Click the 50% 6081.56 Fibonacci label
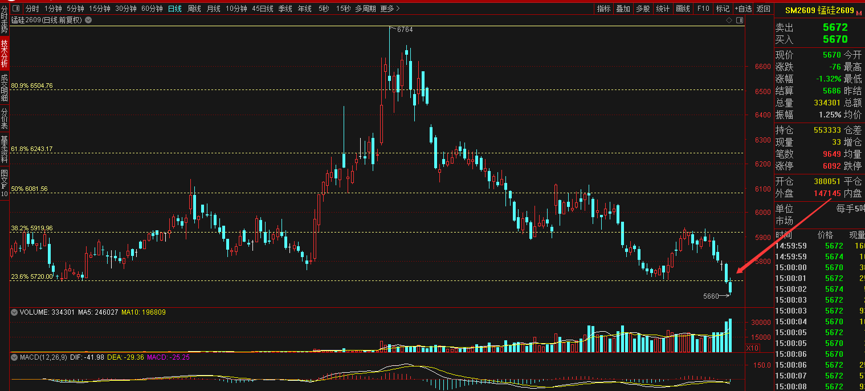 29,189
